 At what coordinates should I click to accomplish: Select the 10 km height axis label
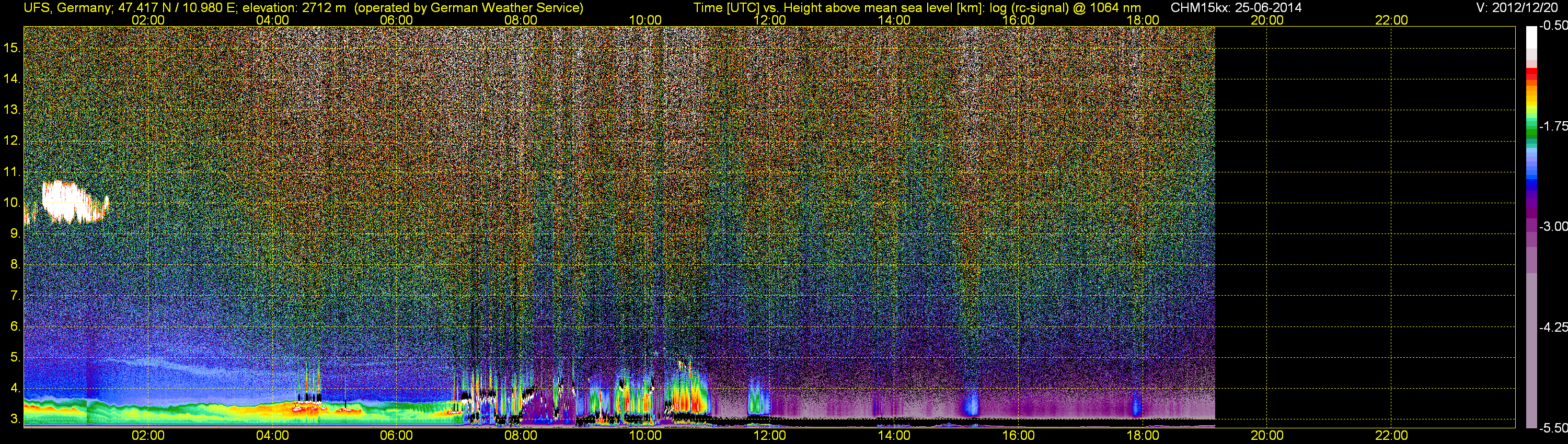coord(12,203)
